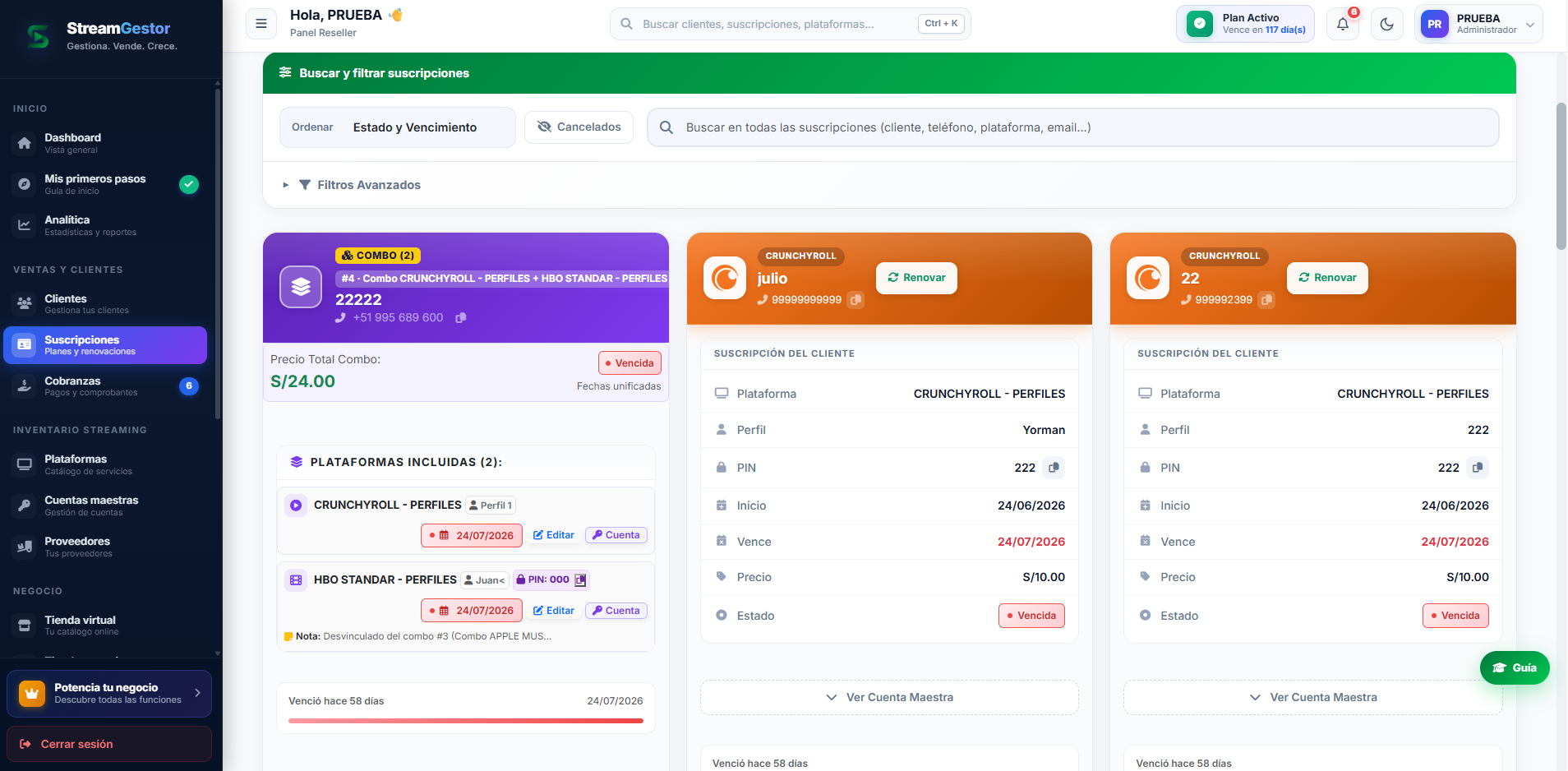Viewport: 1568px width, 771px height.
Task: Click the page vertical scrollbar
Action: pyautogui.click(x=1561, y=176)
